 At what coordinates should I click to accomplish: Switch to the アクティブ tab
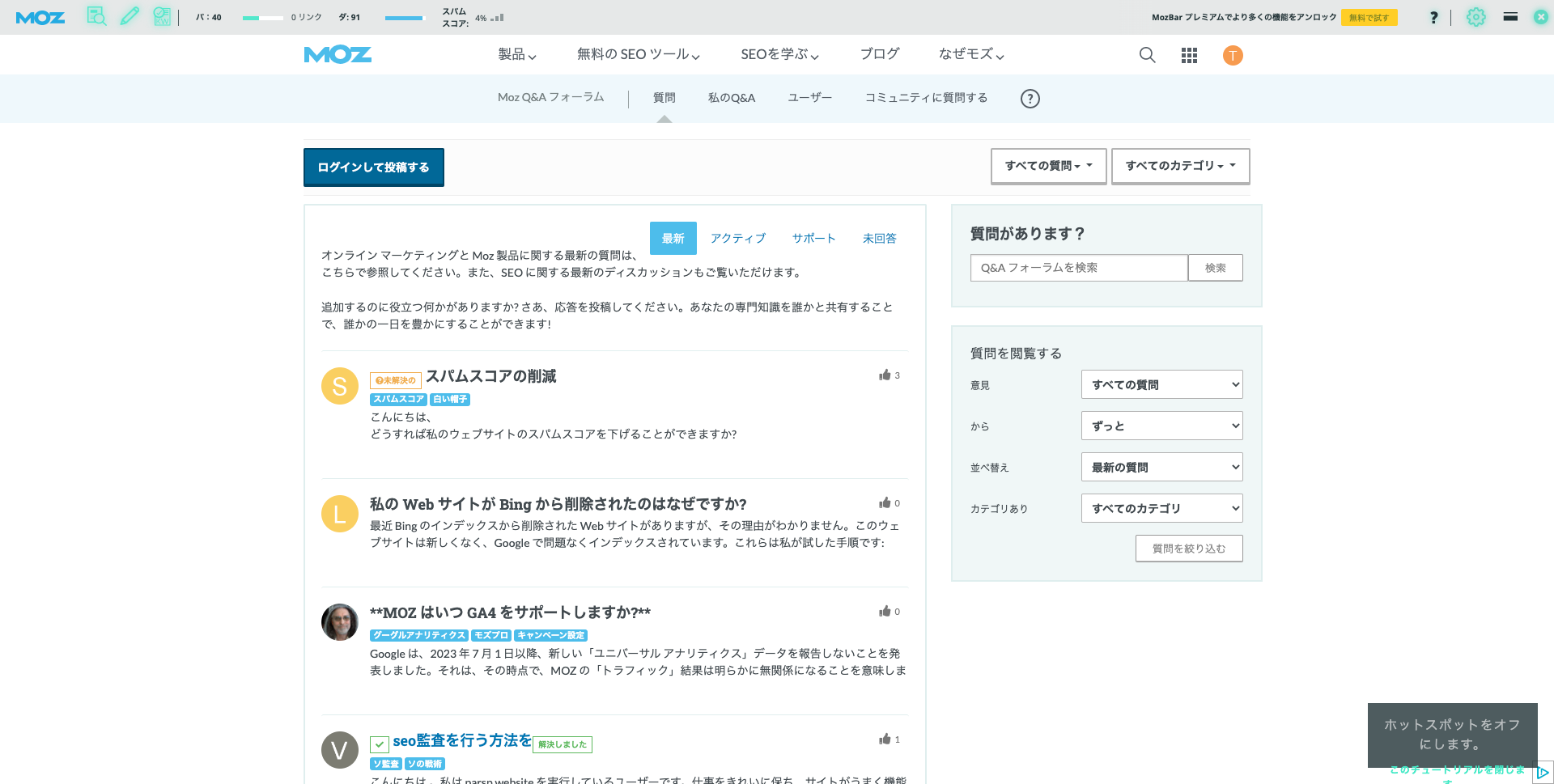(738, 239)
